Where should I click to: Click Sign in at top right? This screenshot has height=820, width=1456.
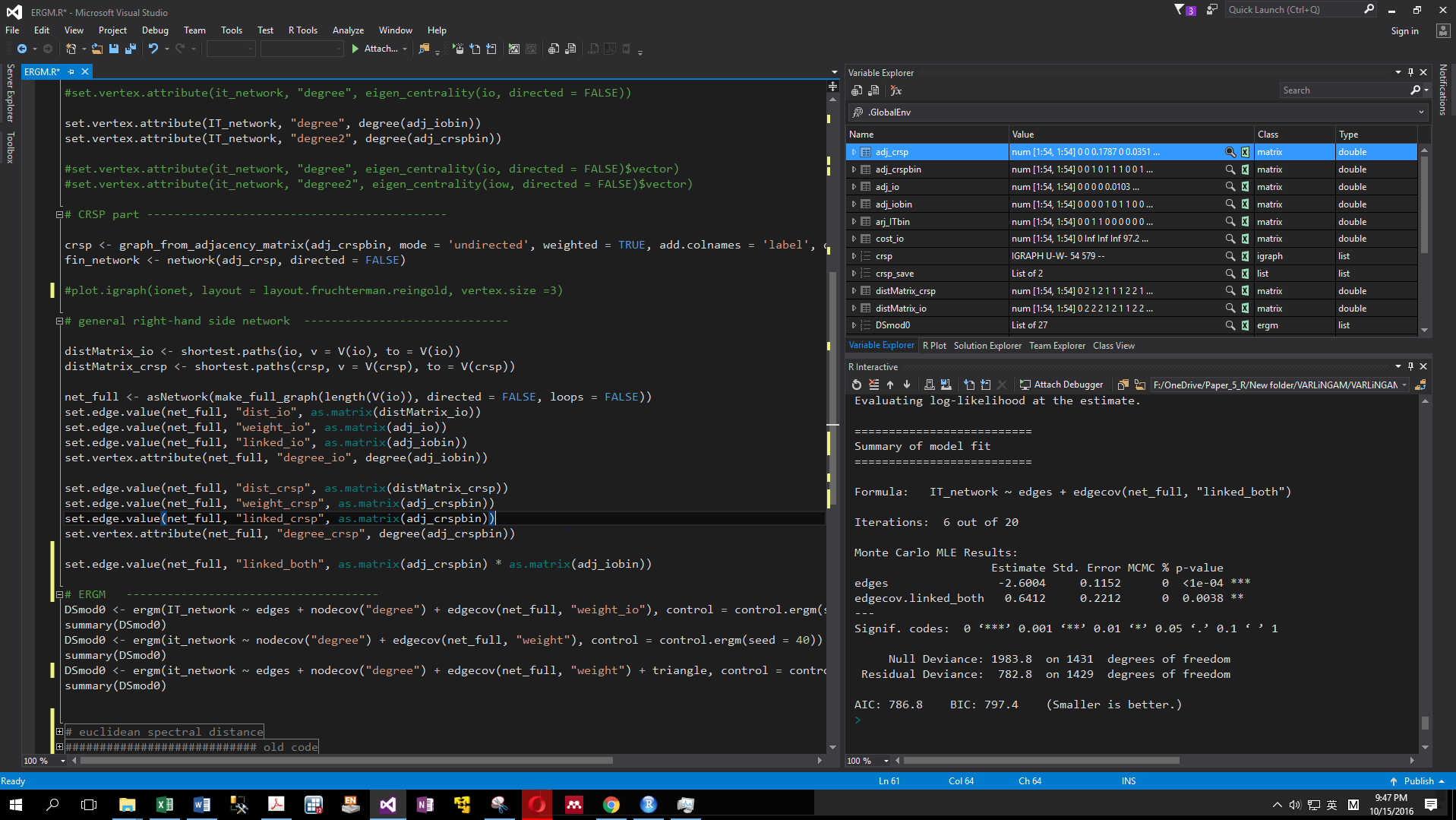[x=1404, y=31]
